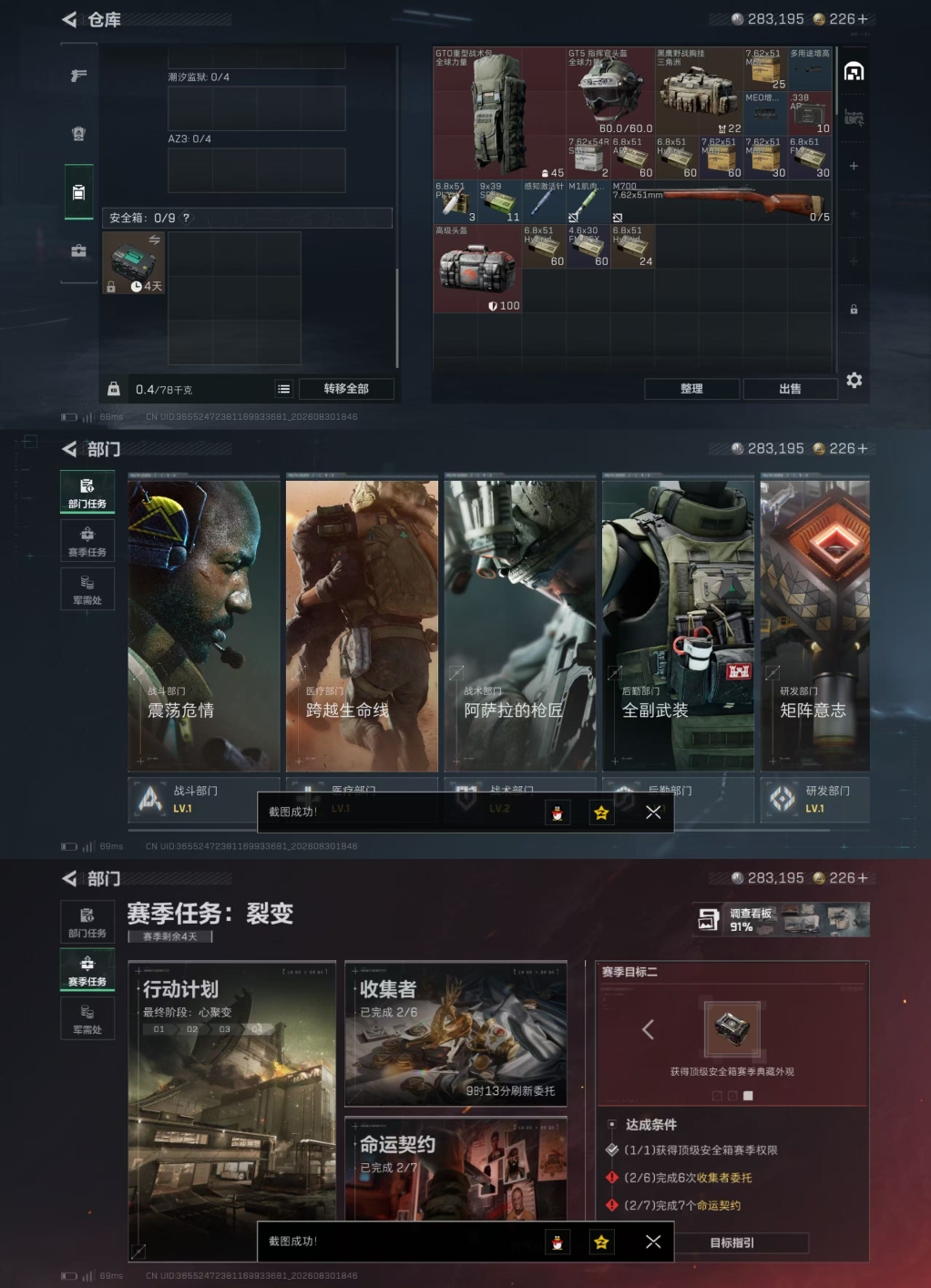Click the 整理 sort button
Viewport: 931px width, 1288px height.
coord(691,389)
